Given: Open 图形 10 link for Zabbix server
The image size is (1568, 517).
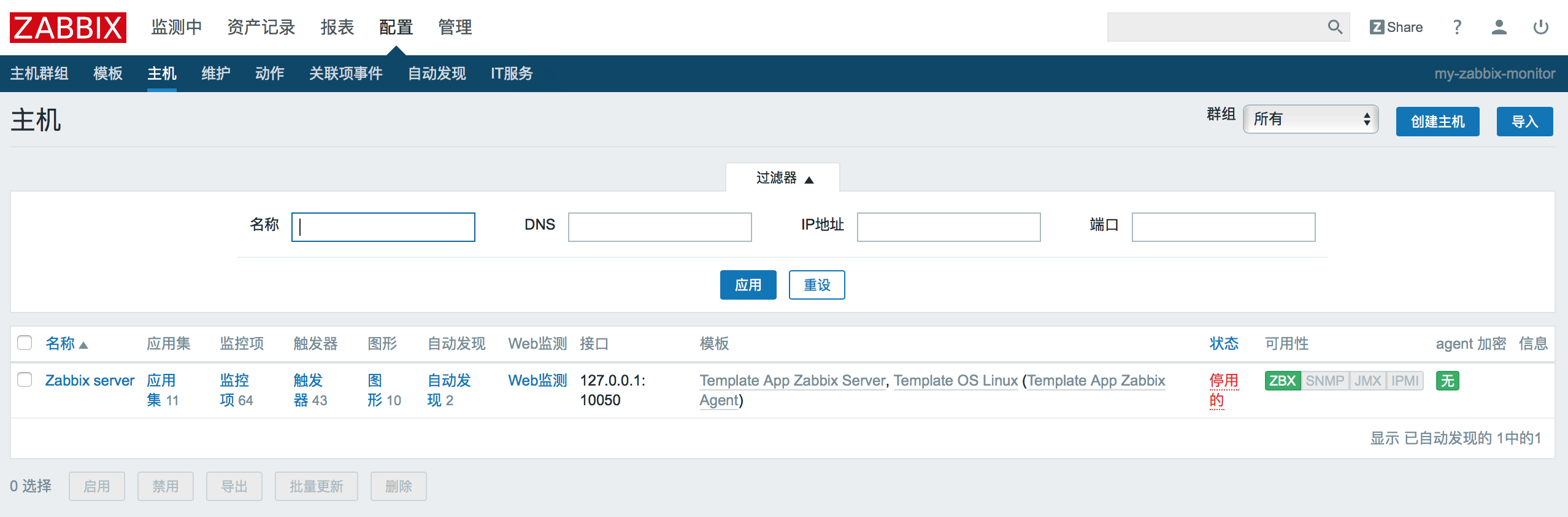Looking at the screenshot, I should (x=384, y=391).
